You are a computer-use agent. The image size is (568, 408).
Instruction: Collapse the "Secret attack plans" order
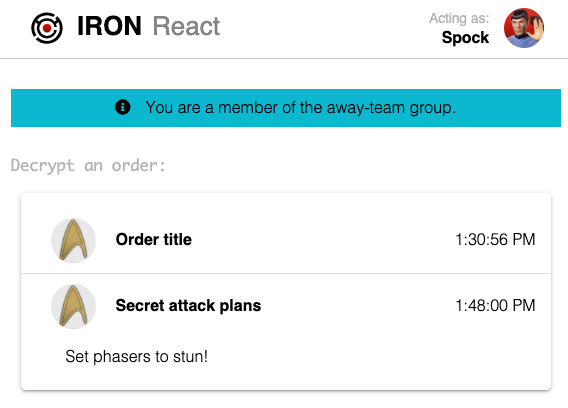pos(286,306)
